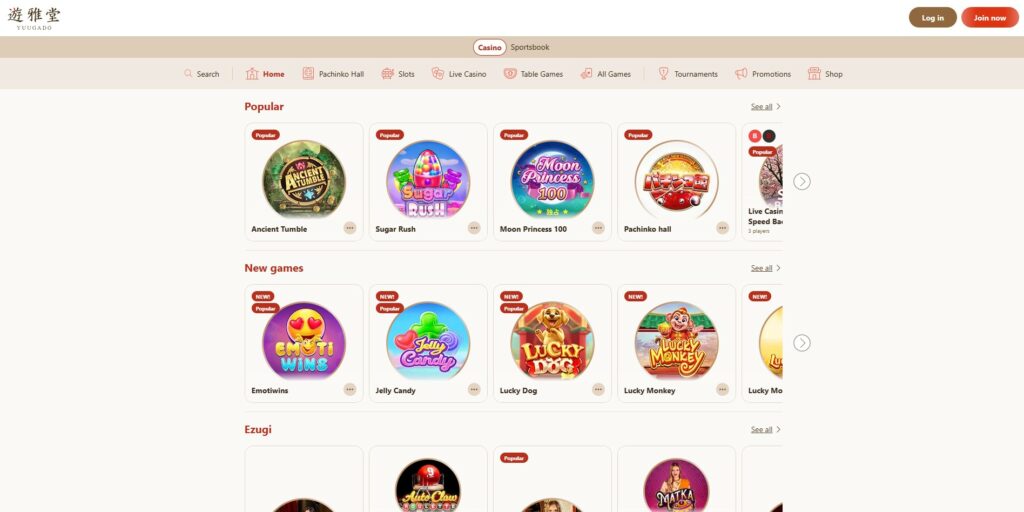Image resolution: width=1024 pixels, height=512 pixels.
Task: Open the Tournaments trophy icon
Action: [664, 74]
